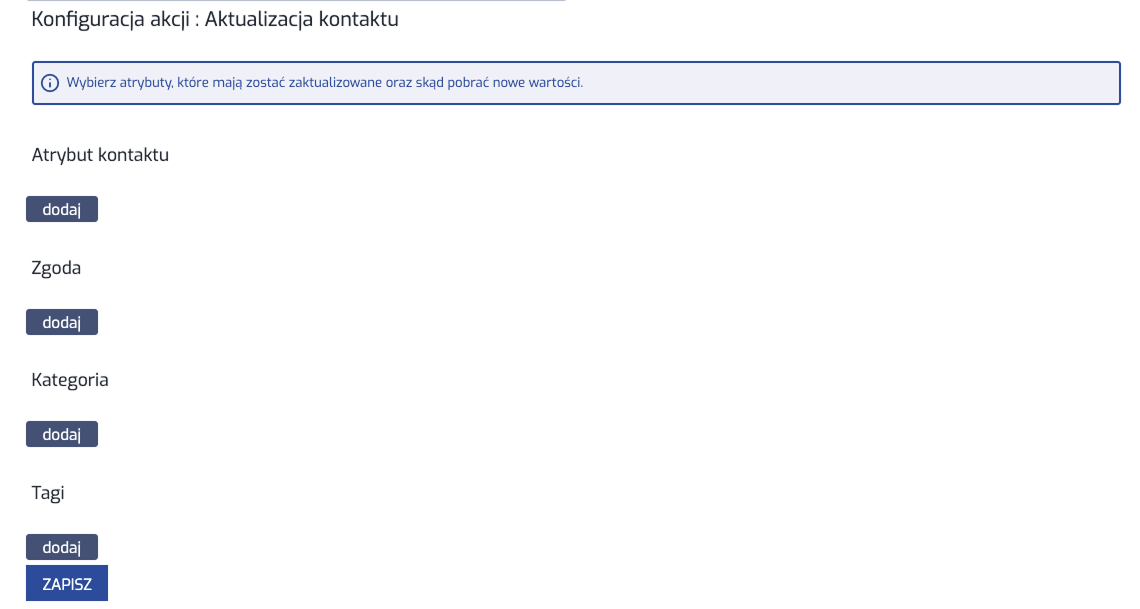Click the gray divider line above the title
The image size is (1140, 609).
coord(300,1)
